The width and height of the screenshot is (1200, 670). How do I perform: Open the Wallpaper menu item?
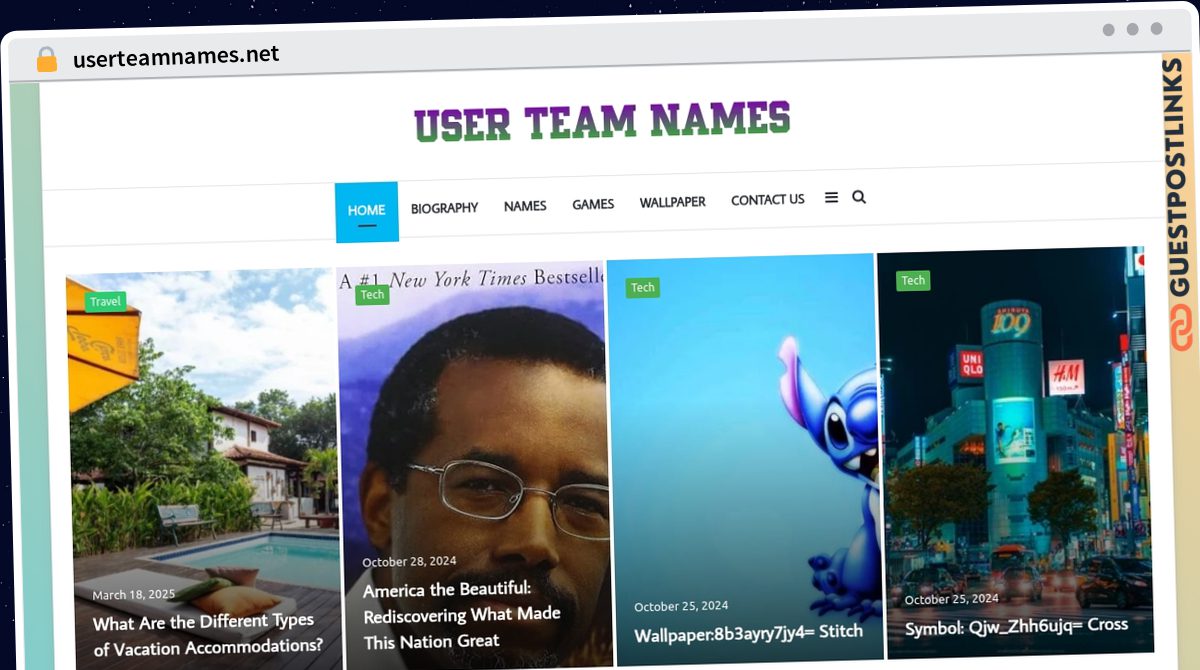pos(673,202)
